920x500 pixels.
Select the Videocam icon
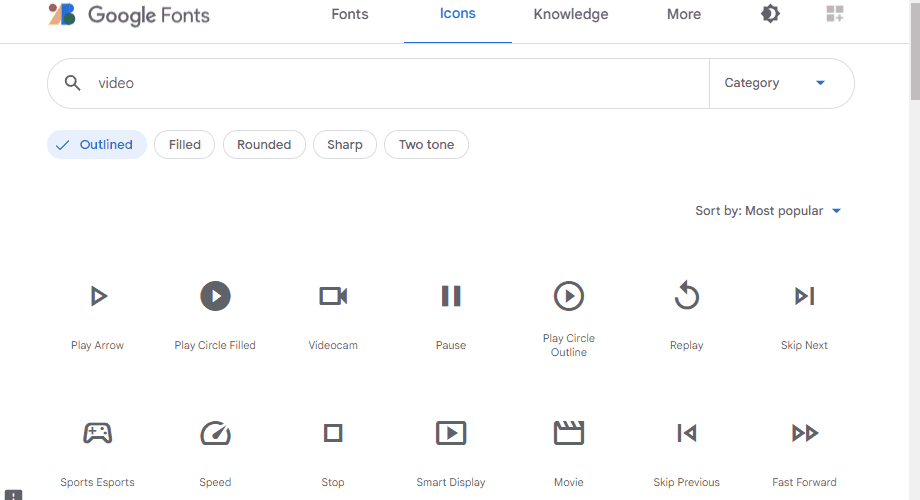click(333, 296)
